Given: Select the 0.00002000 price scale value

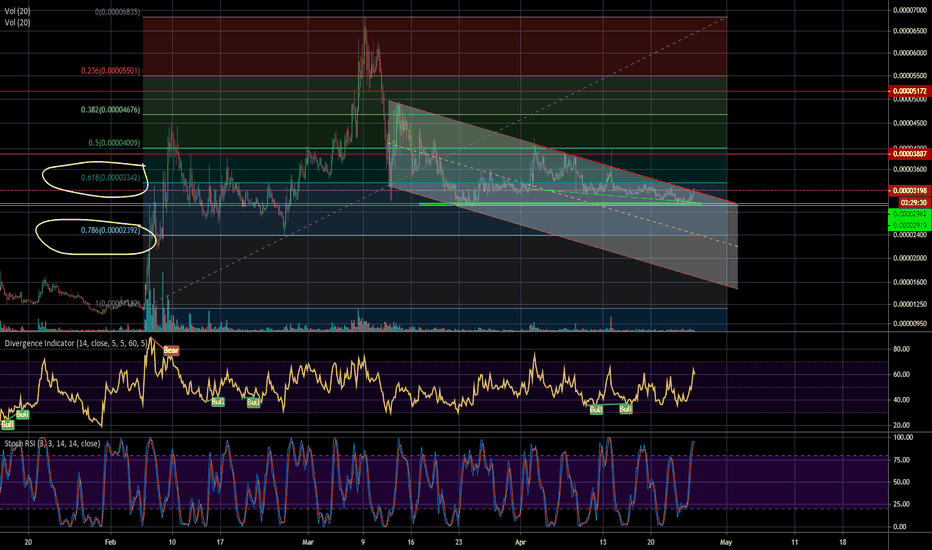Looking at the screenshot, I should click(909, 259).
